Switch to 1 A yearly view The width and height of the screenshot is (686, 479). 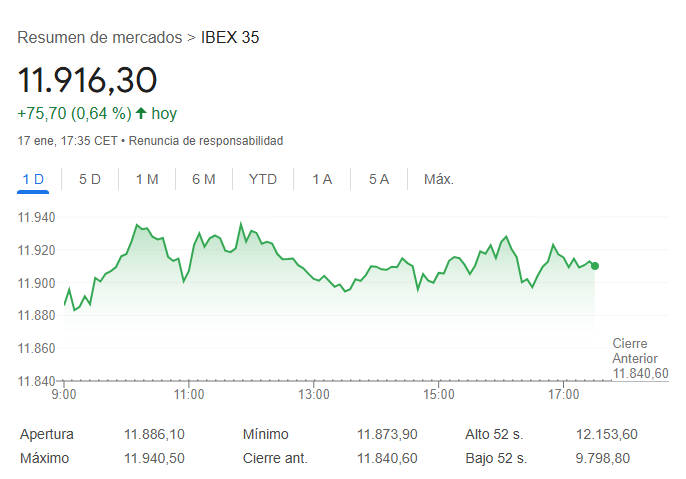(x=322, y=179)
